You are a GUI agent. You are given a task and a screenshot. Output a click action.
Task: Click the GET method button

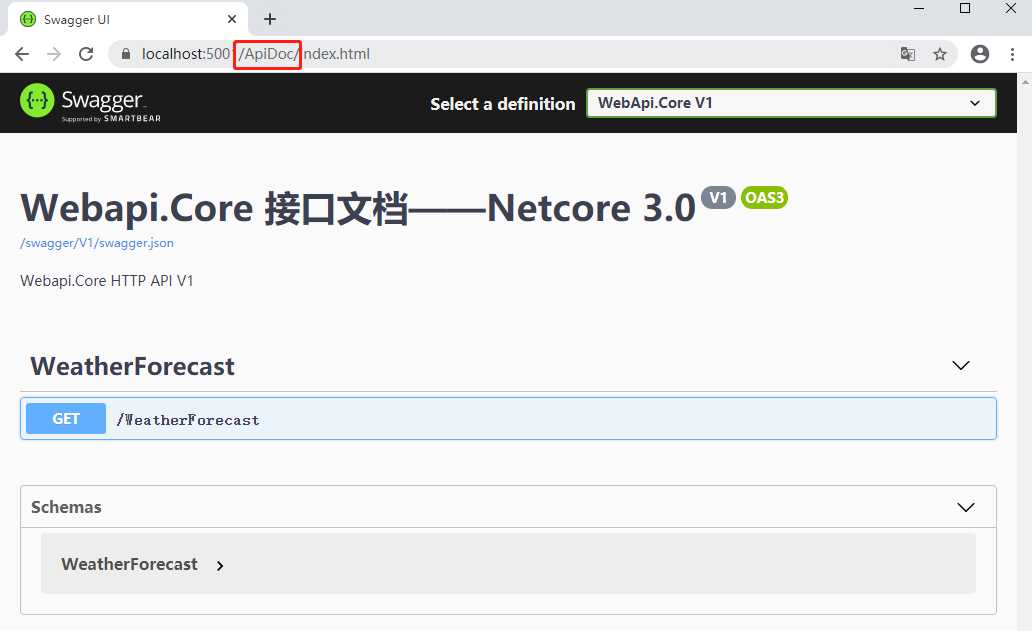click(66, 418)
